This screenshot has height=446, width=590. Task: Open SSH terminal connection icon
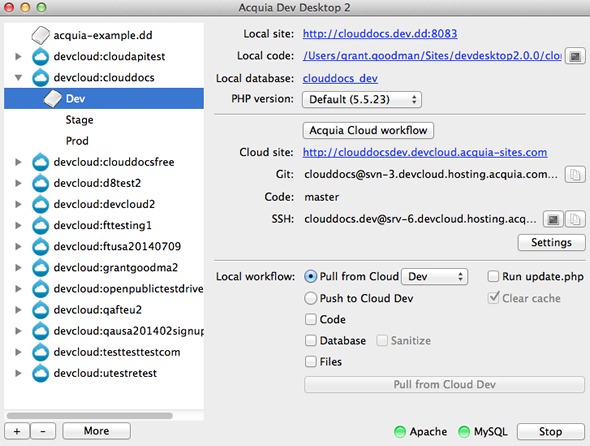tap(553, 219)
